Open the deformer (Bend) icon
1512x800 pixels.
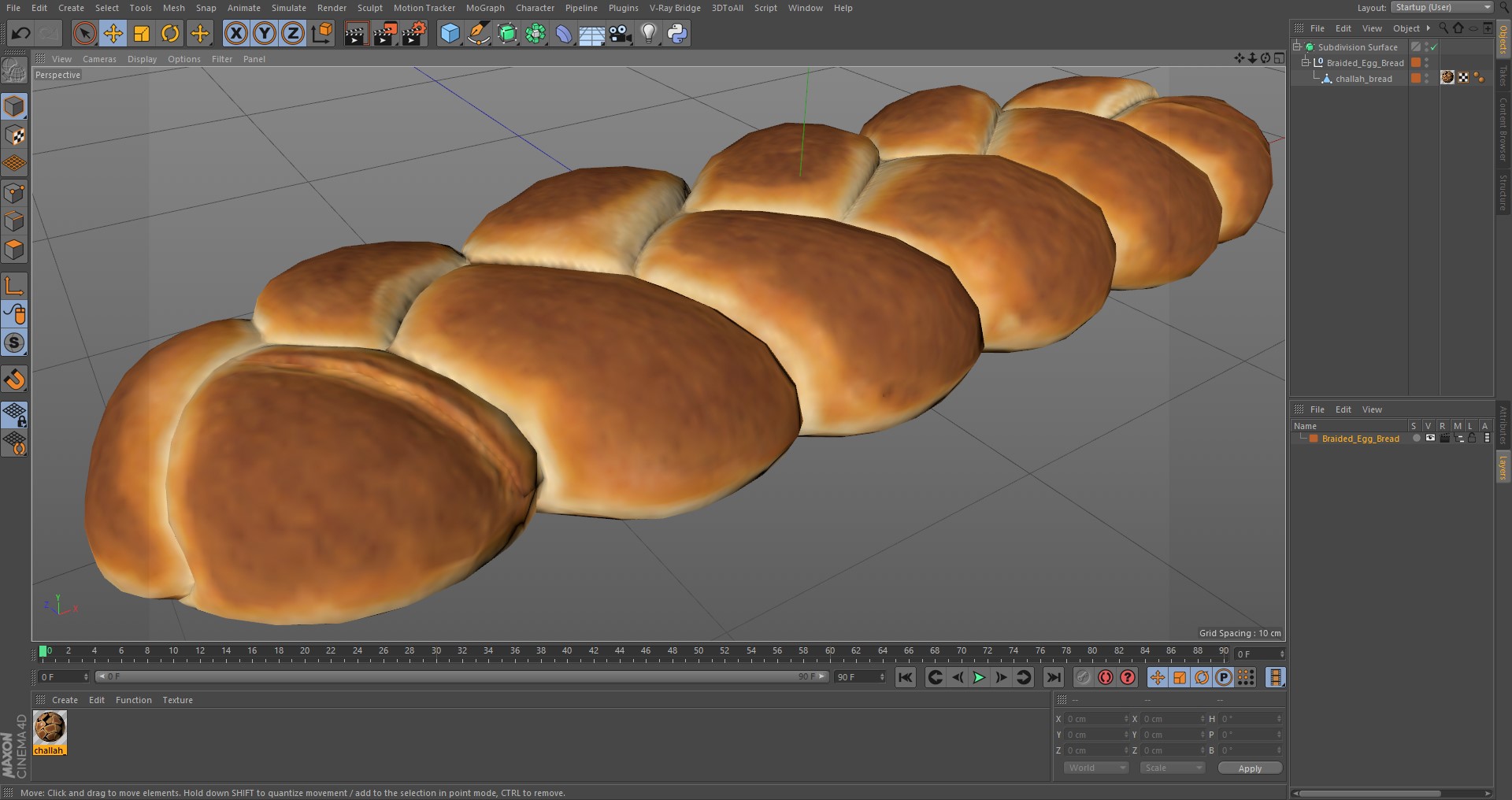point(564,33)
